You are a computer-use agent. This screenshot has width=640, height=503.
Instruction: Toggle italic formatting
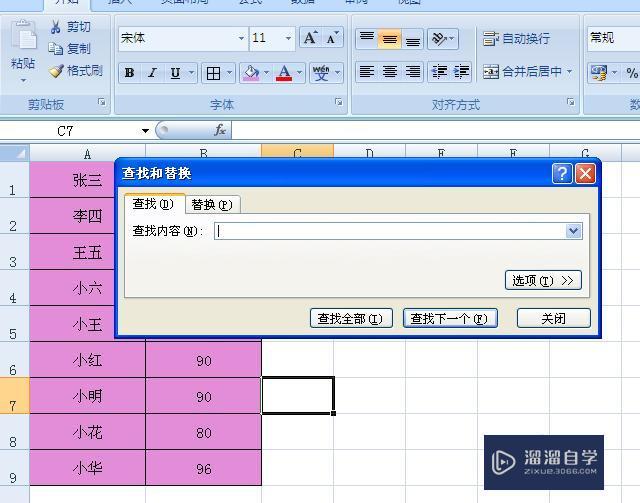(152, 73)
